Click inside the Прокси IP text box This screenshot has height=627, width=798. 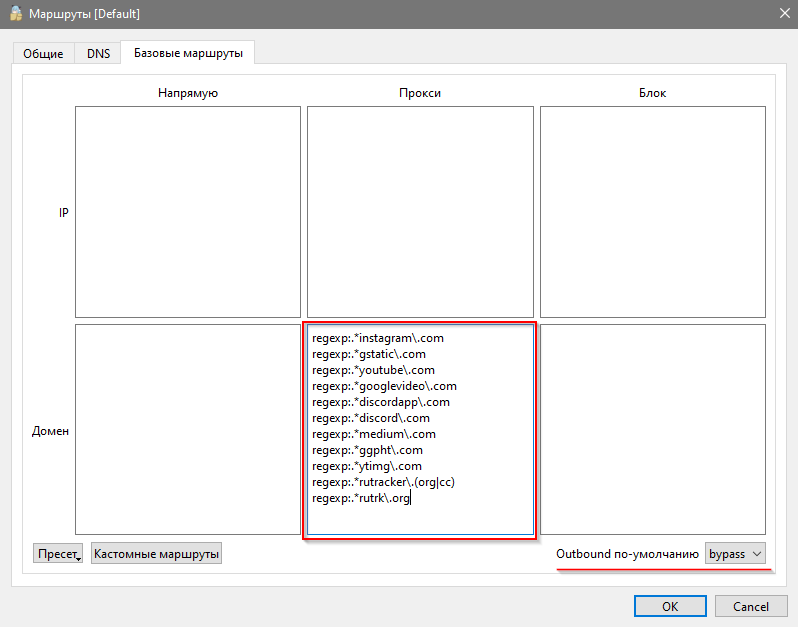[x=420, y=212]
